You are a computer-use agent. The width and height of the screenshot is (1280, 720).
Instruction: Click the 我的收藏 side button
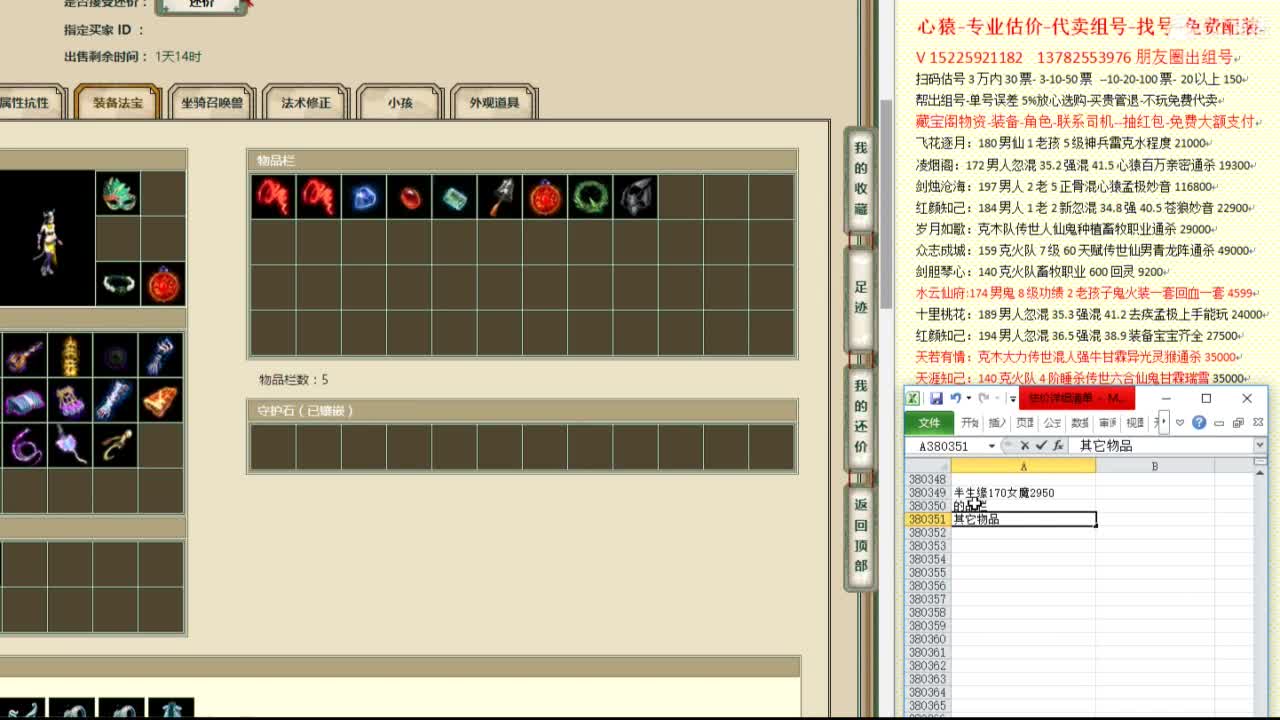860,178
